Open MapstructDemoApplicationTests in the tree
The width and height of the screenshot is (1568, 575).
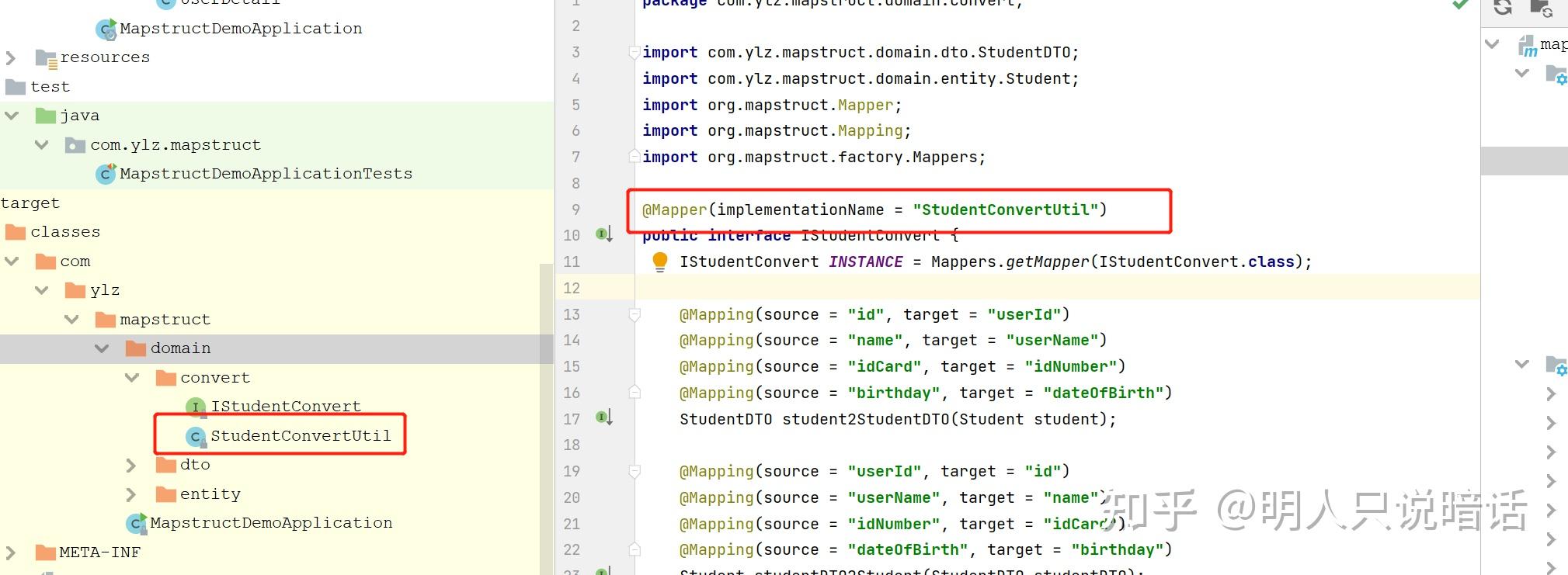point(266,174)
